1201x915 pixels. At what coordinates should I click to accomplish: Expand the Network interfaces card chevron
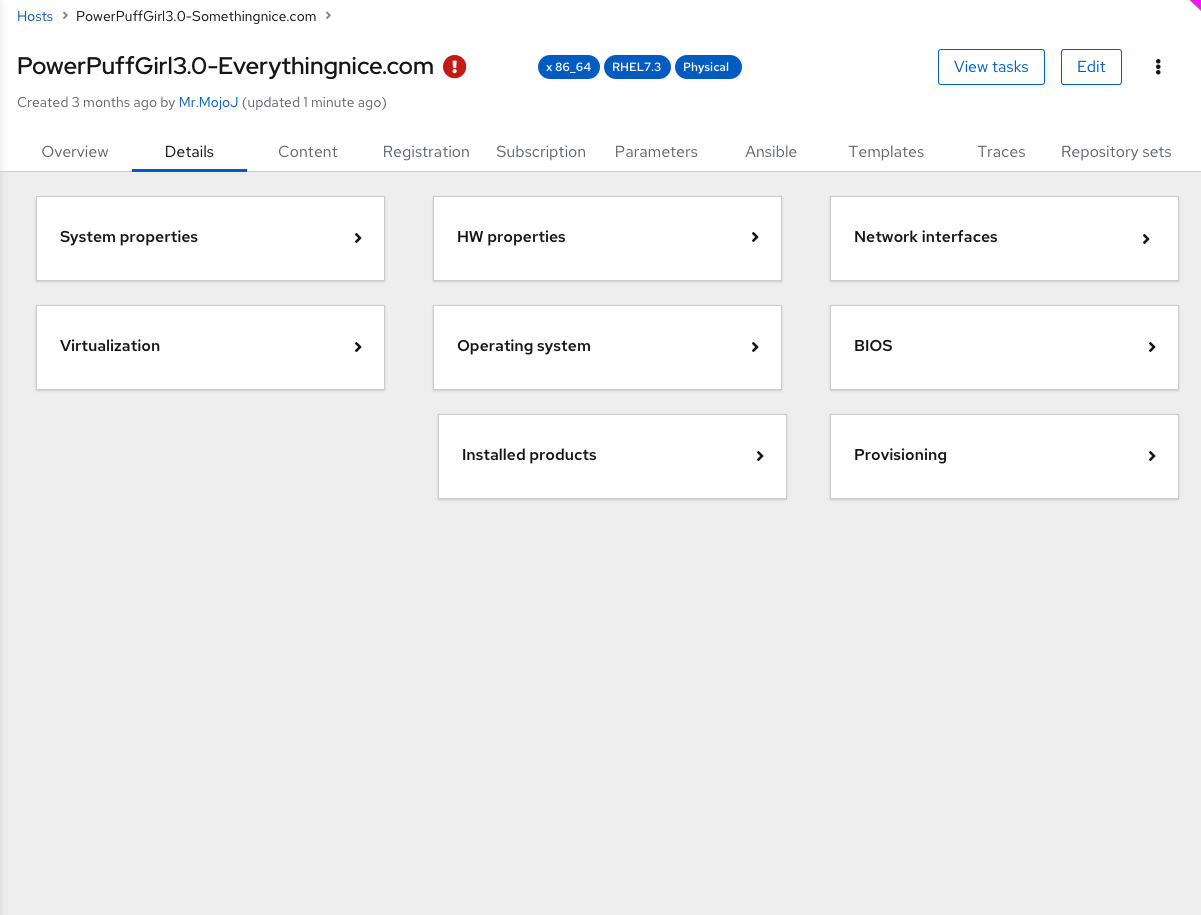tap(1146, 239)
